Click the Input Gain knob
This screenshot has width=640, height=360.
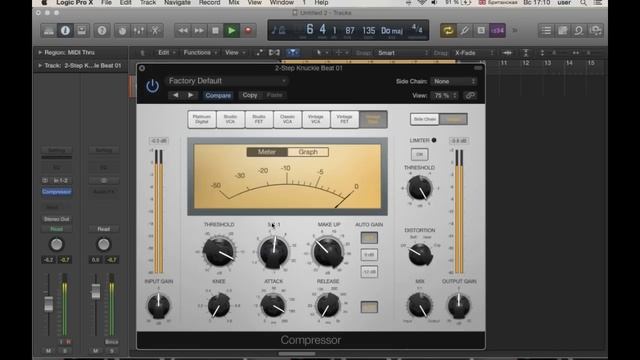pos(159,306)
